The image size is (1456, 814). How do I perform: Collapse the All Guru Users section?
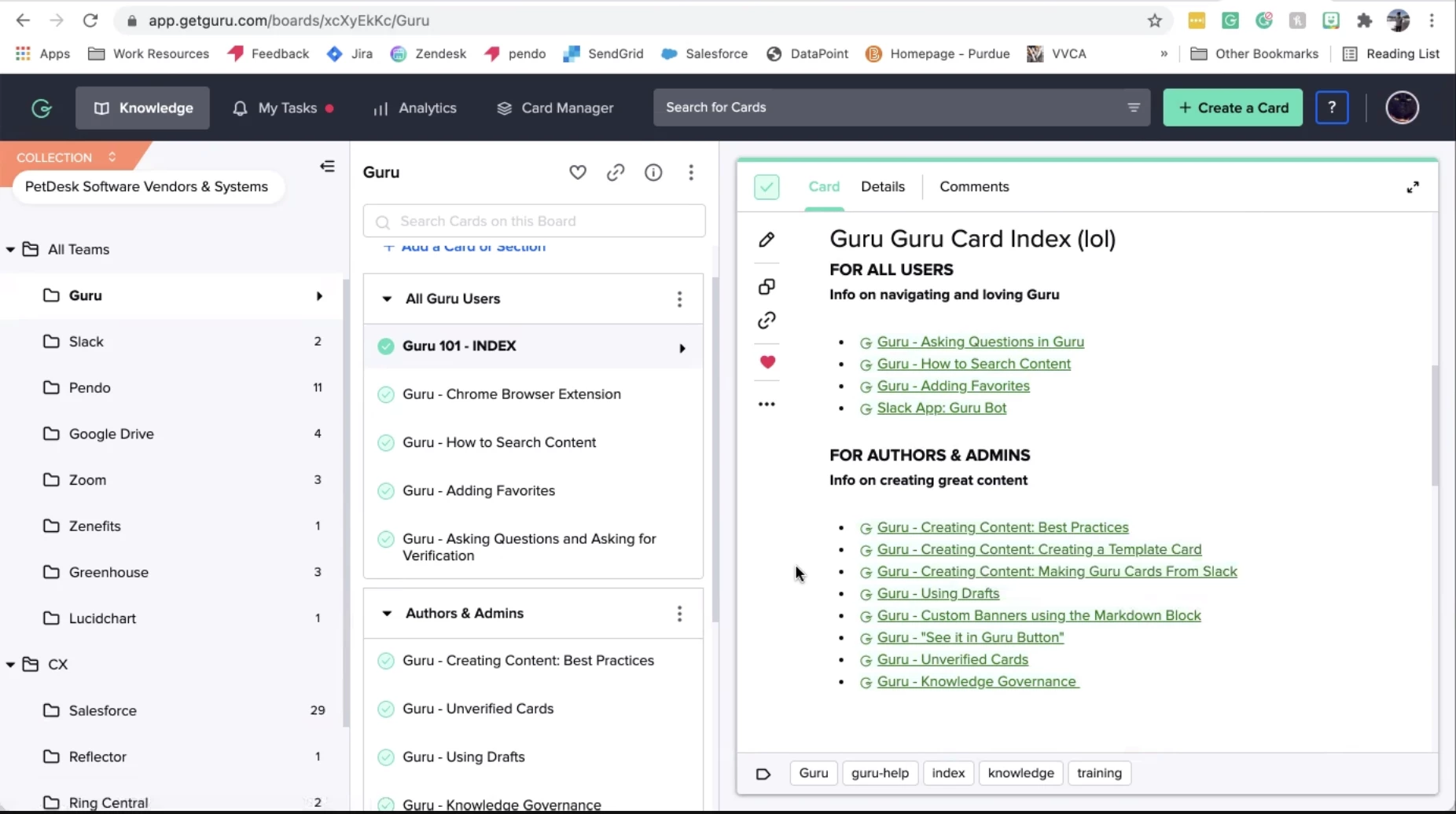[x=387, y=299]
